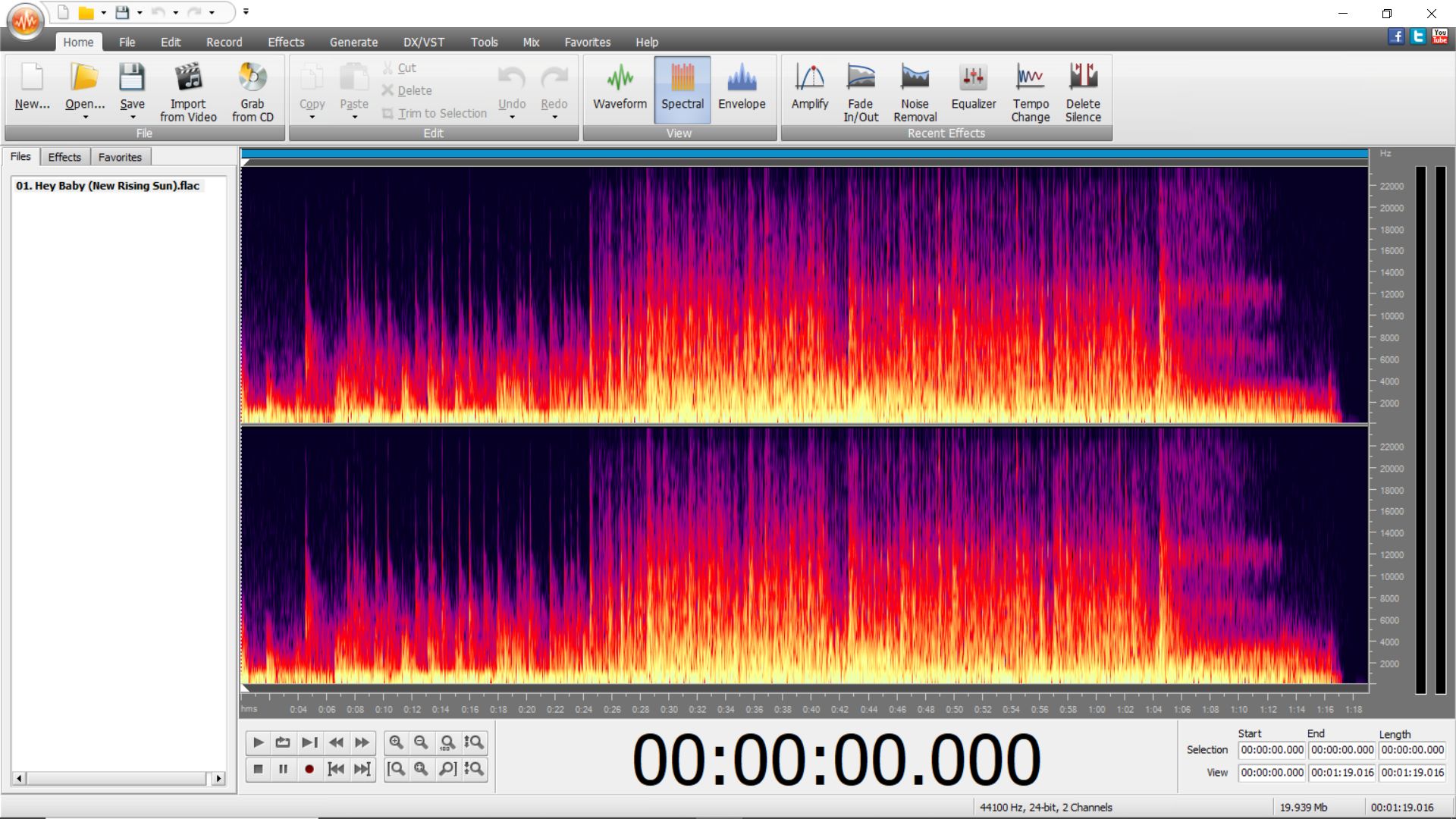Click the 0:40 mark on the time ruler
This screenshot has width=1456, height=819.
[x=811, y=710]
